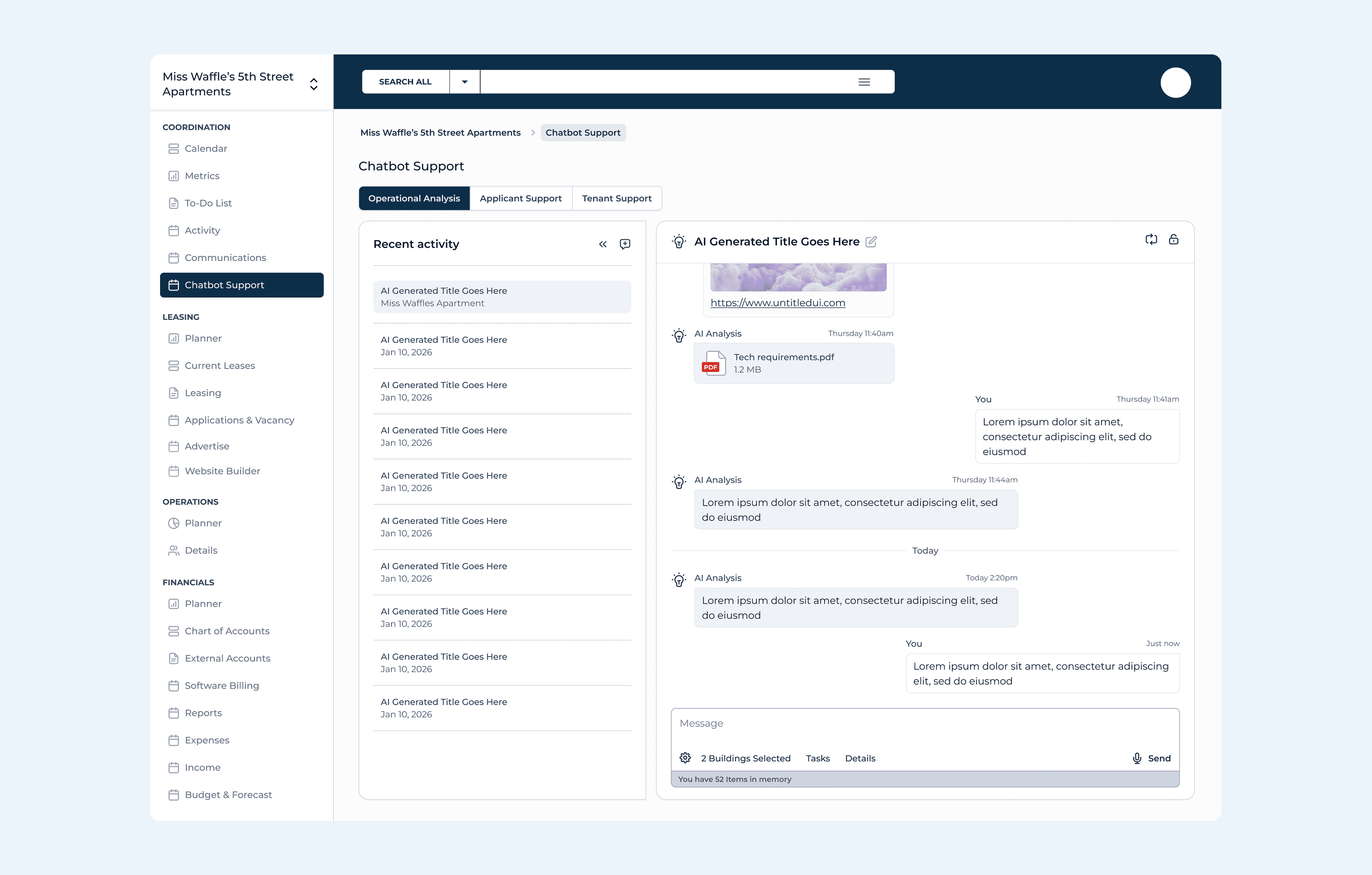Click the refresh conversation icon
Image resolution: width=1372 pixels, height=875 pixels.
[1151, 239]
